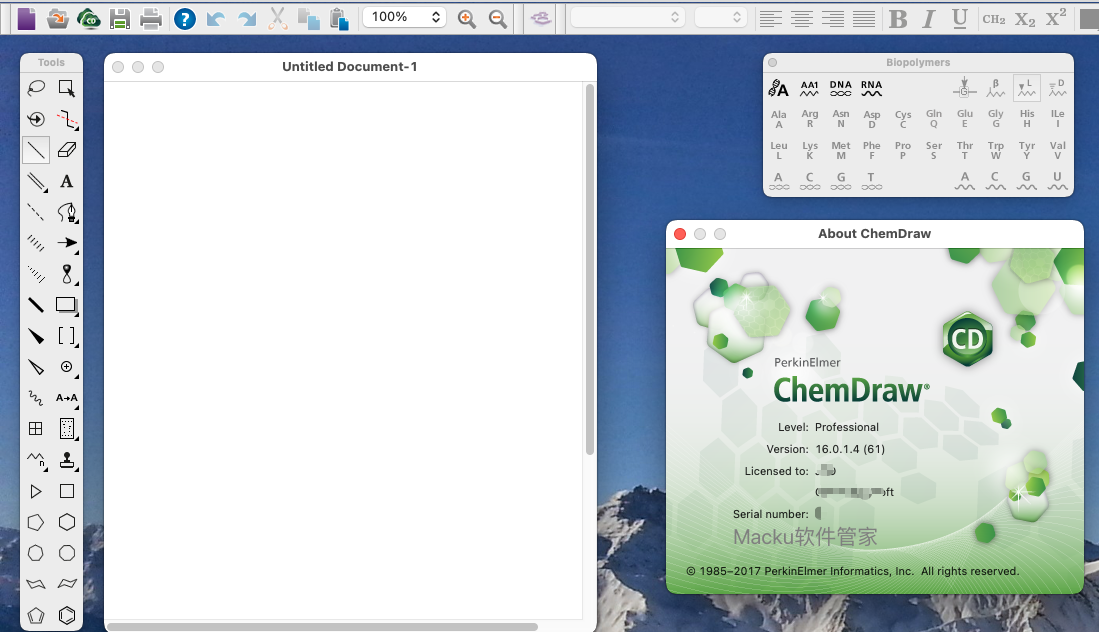Select the Cyclobutane ring tool

coord(67,491)
